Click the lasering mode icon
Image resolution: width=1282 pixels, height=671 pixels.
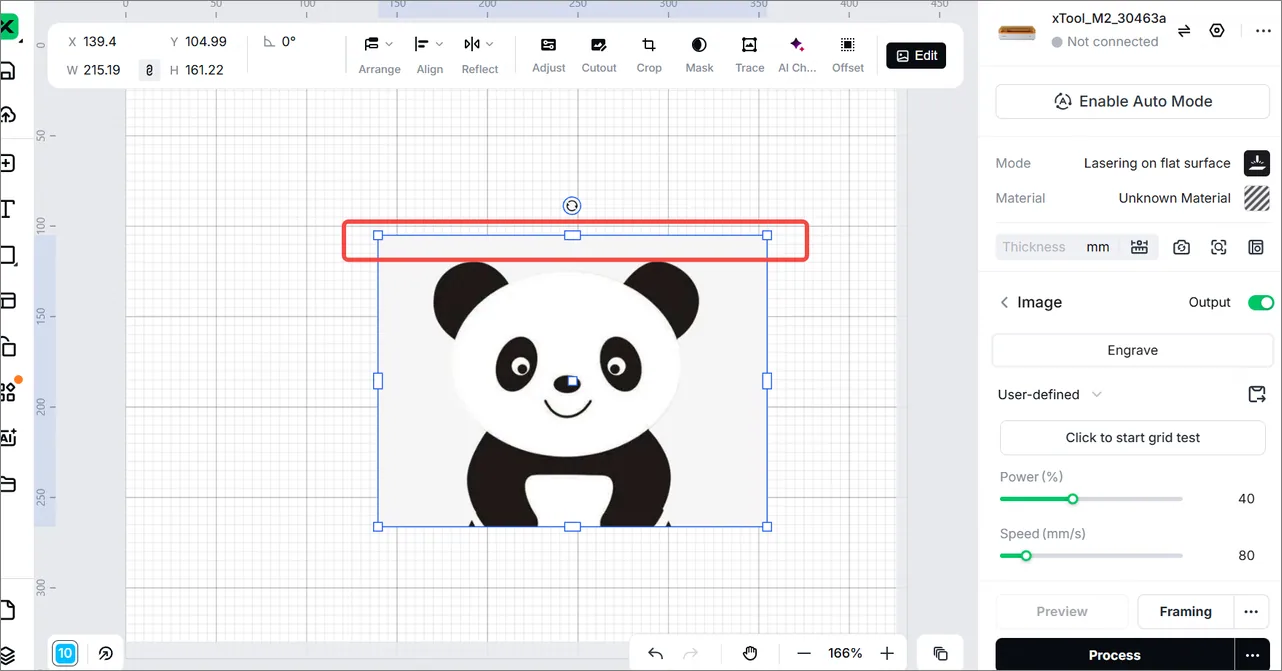[1257, 162]
